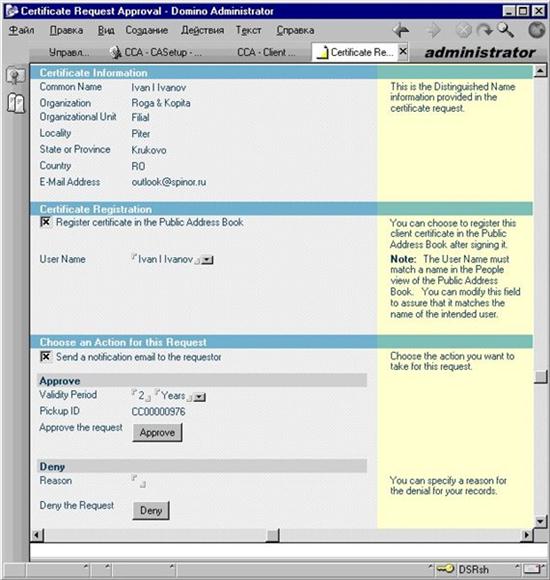Switch to the CCA - CASetup tab
The width and height of the screenshot is (550, 580).
click(156, 53)
